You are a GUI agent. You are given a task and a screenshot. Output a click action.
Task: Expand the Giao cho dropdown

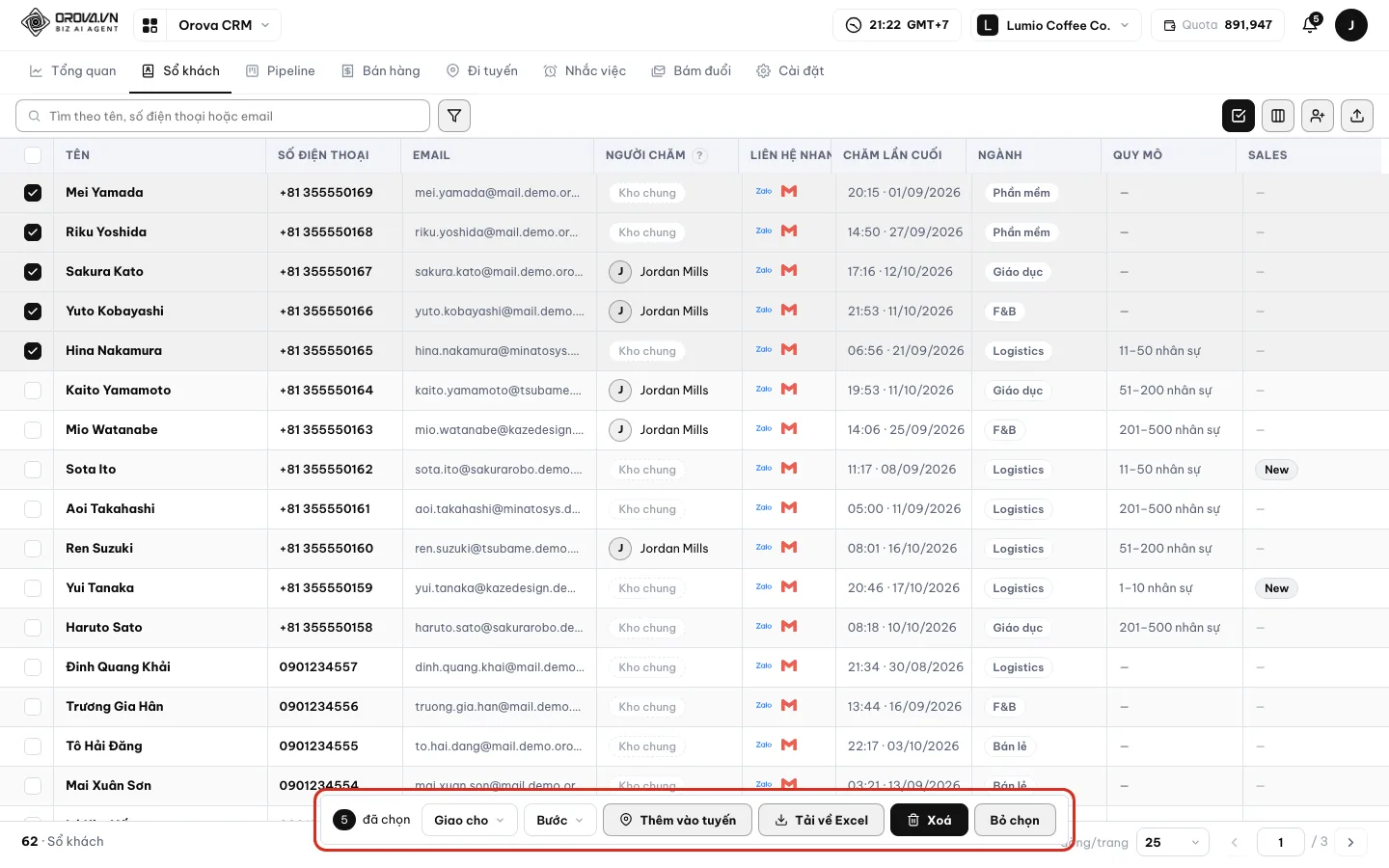tap(470, 820)
